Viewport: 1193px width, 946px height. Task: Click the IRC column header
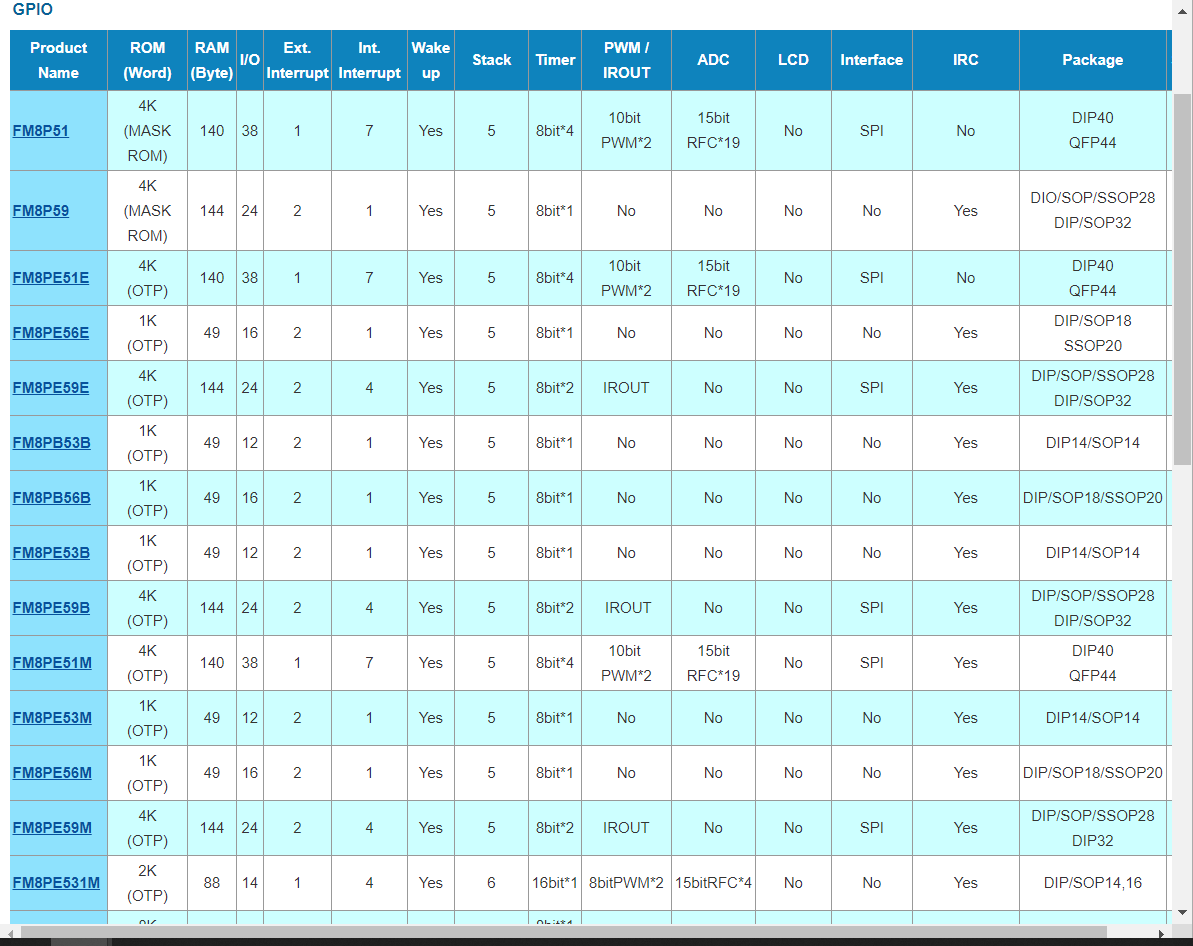point(966,60)
